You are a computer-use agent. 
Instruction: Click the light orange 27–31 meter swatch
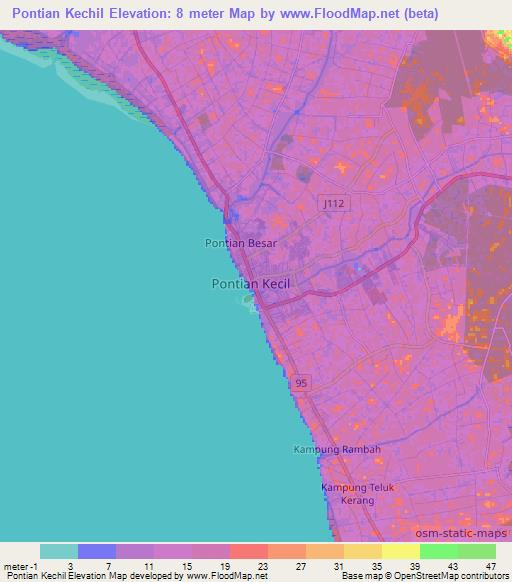(325, 552)
